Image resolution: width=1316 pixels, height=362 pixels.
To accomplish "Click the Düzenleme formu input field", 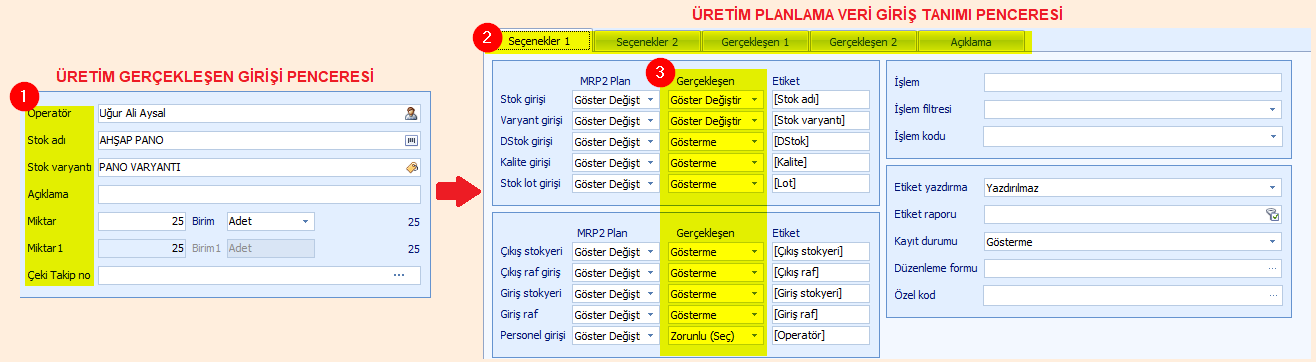I will click(1133, 268).
